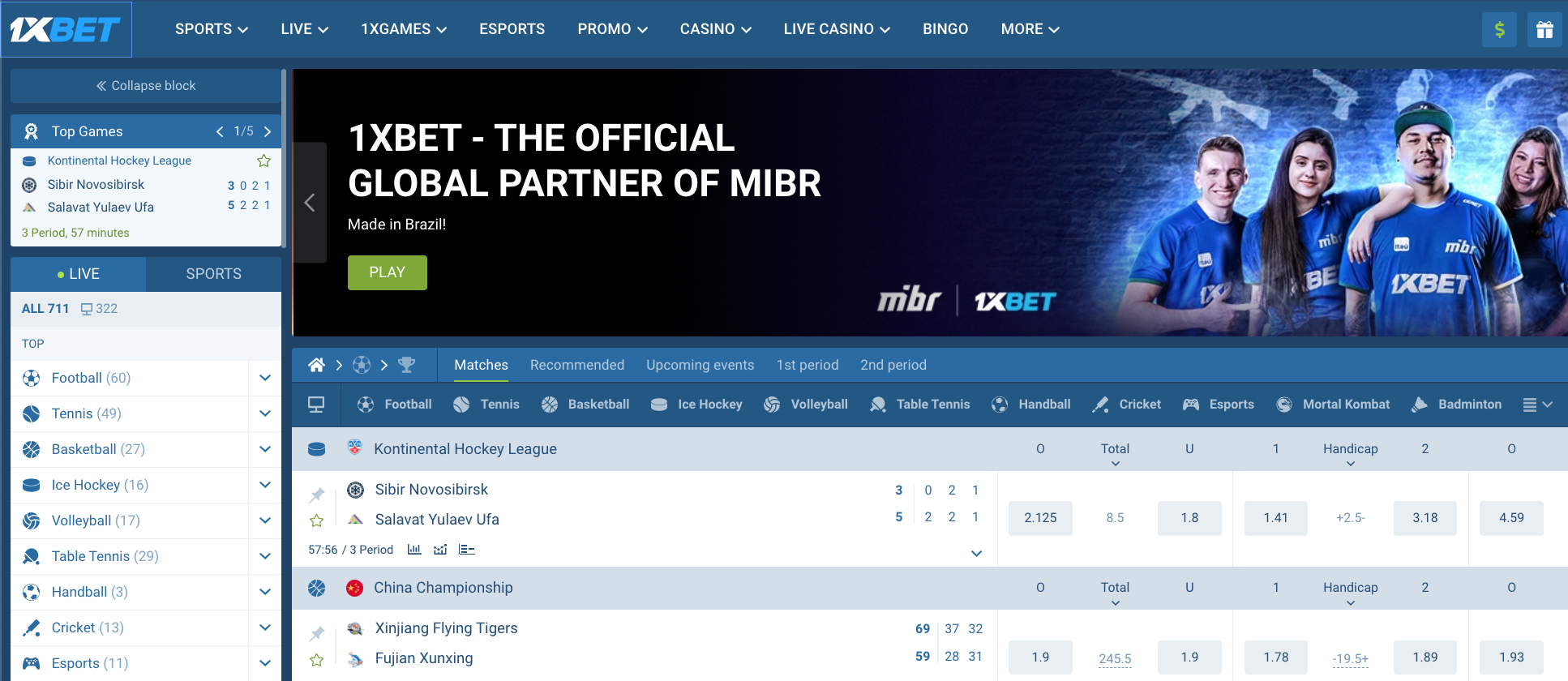The image size is (1568, 681).
Task: Open Handicap dropdown in China Championship header
Action: click(x=1351, y=593)
